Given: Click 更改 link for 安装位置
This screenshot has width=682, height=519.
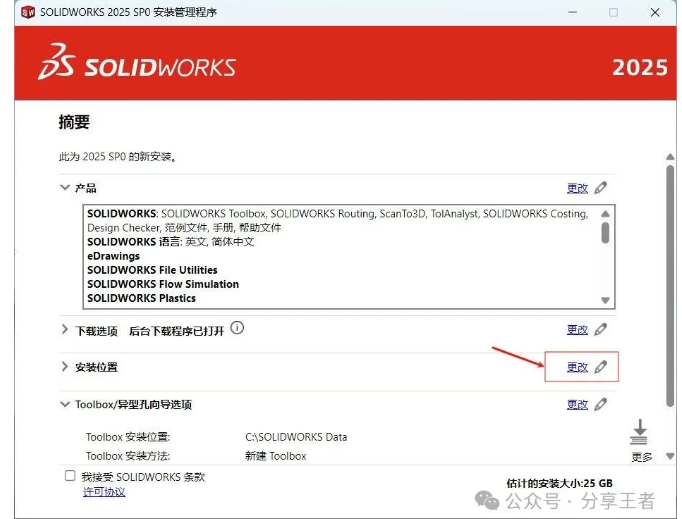Looking at the screenshot, I should pyautogui.click(x=577, y=367).
